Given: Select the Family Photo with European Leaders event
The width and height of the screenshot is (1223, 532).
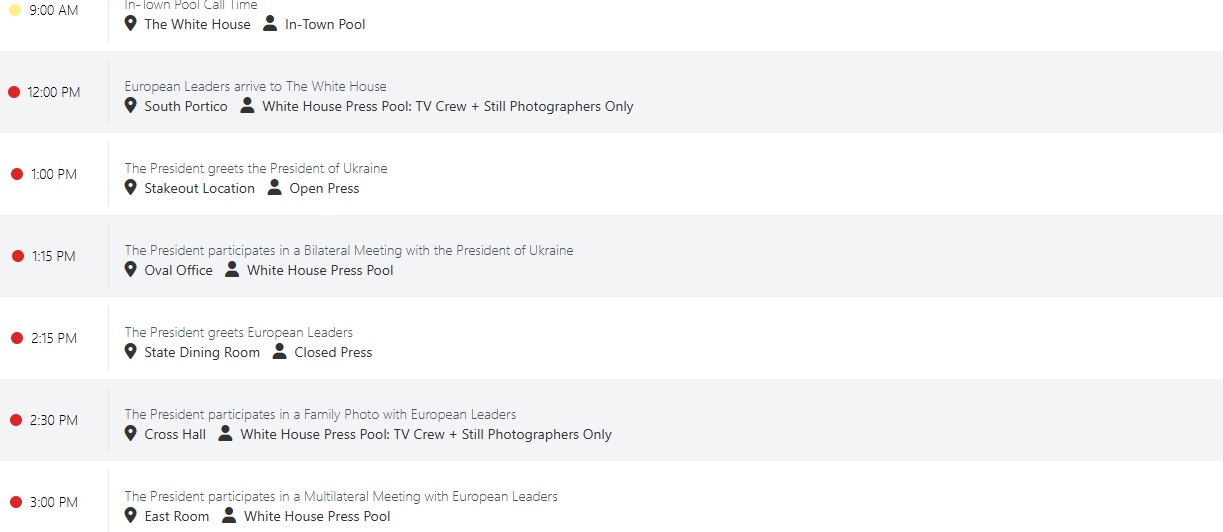Looking at the screenshot, I should point(320,414).
